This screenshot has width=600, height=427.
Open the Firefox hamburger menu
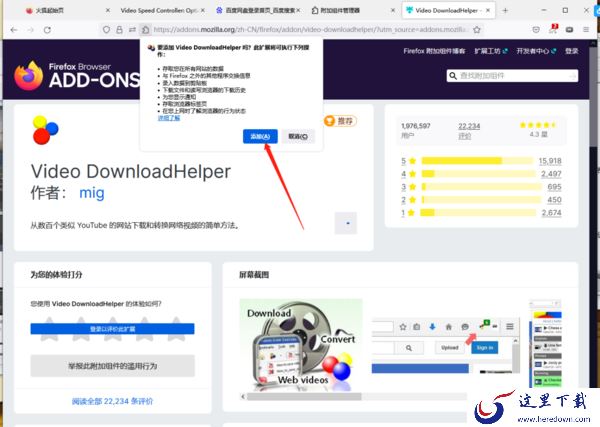click(586, 29)
